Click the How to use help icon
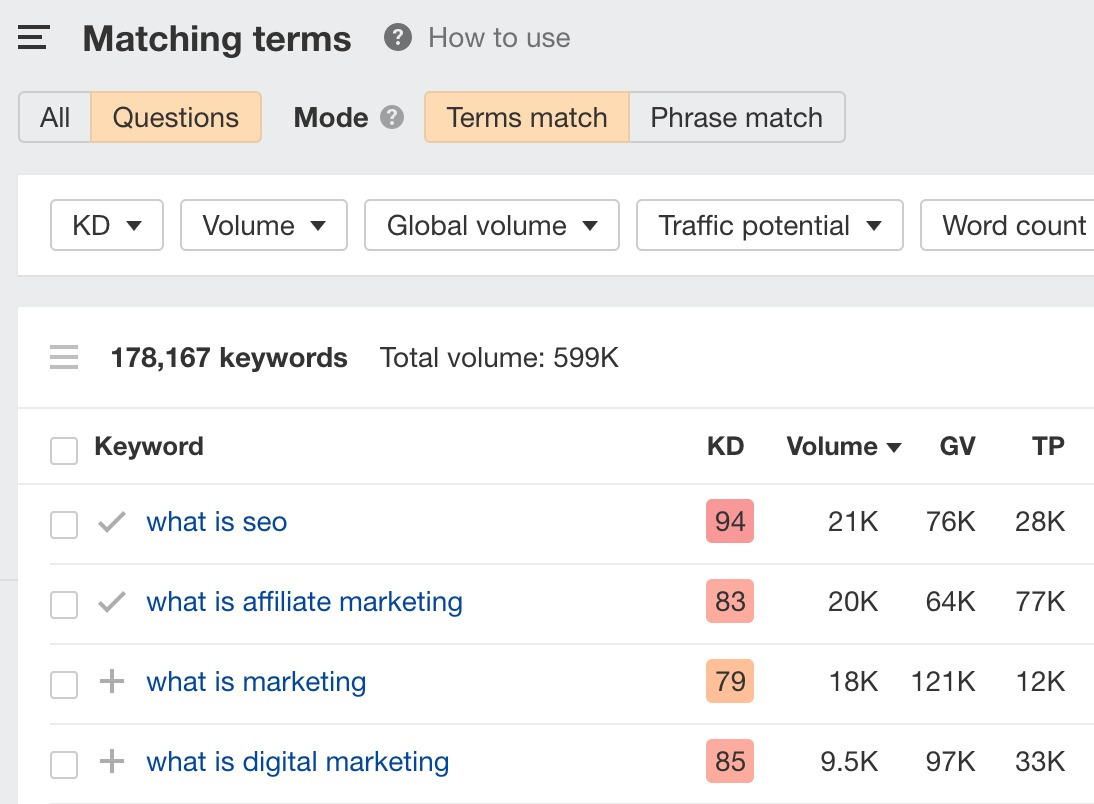 click(x=398, y=39)
